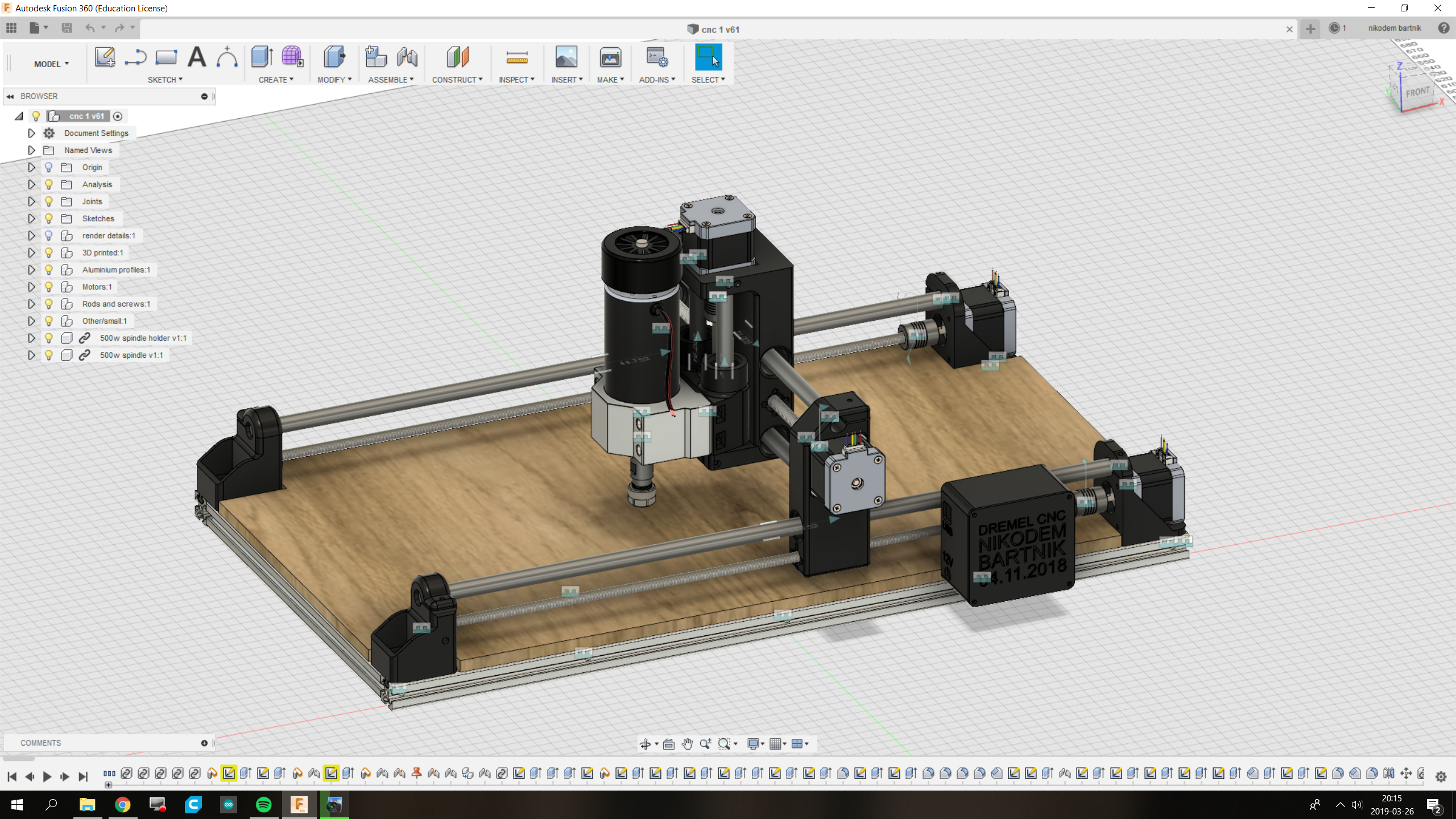
Task: Expand the Aluminium profiles:1 tree node
Action: [31, 270]
